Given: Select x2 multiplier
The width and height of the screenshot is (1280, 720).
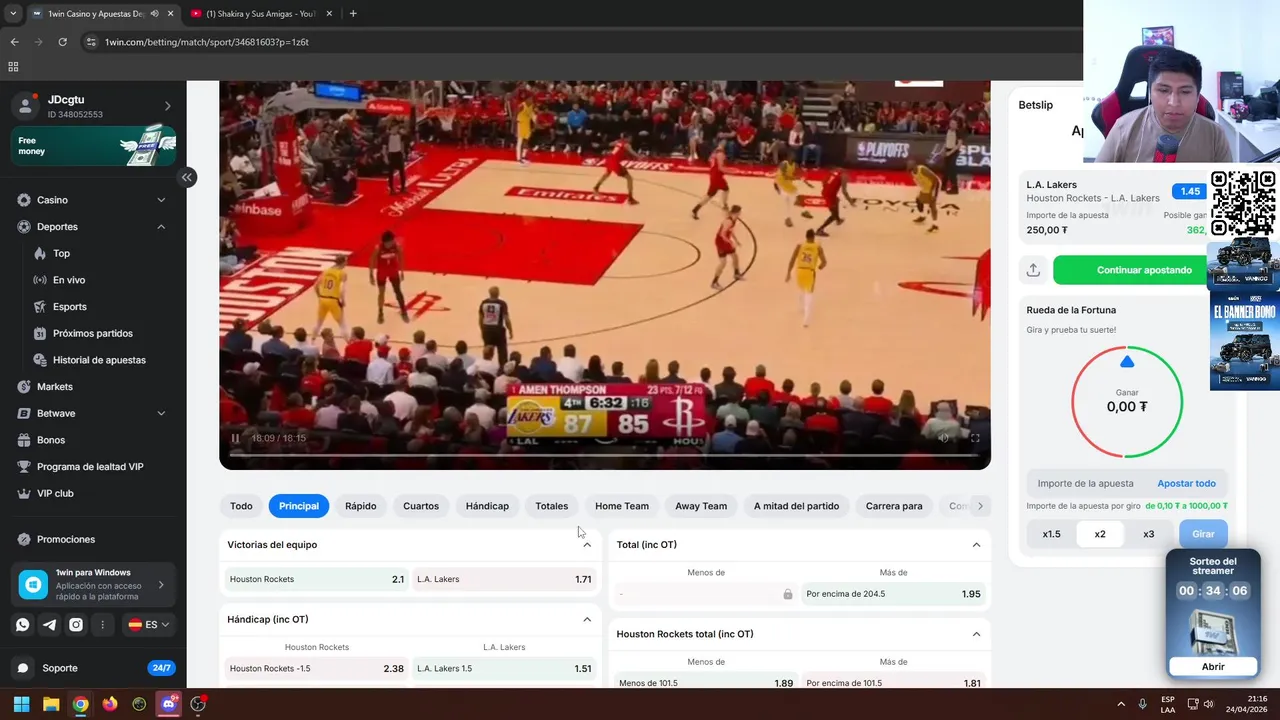Looking at the screenshot, I should click(1100, 534).
